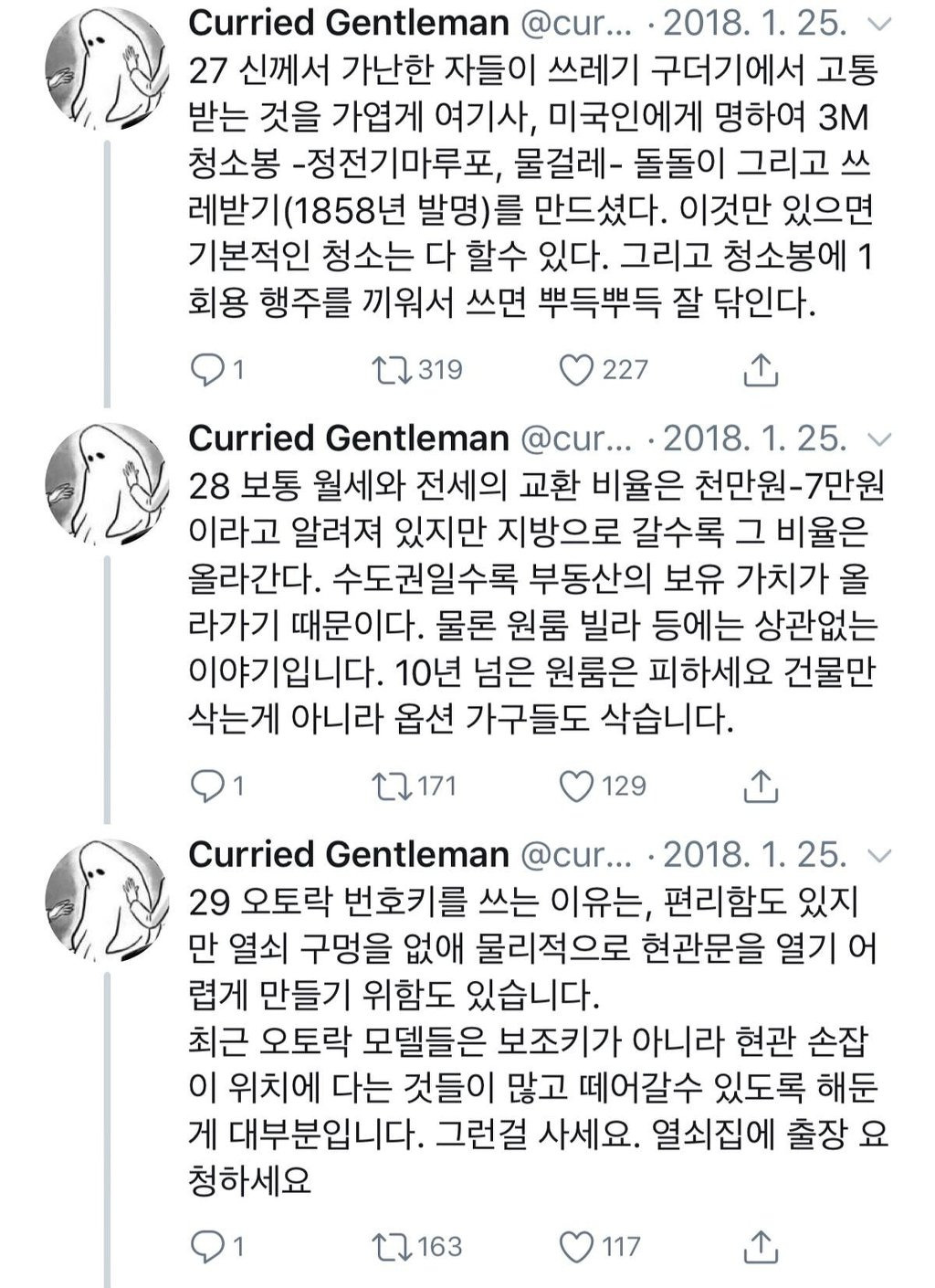Viewport: 935px width, 1288px height.
Task: Expand options chevron on tweet 28
Action: 879,440
